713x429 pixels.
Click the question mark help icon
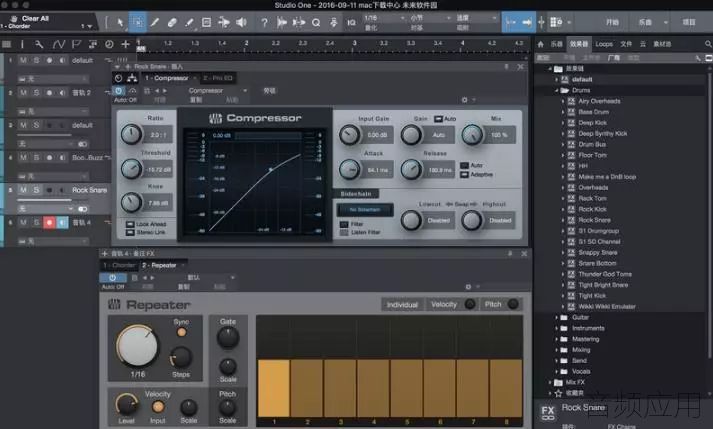(264, 22)
